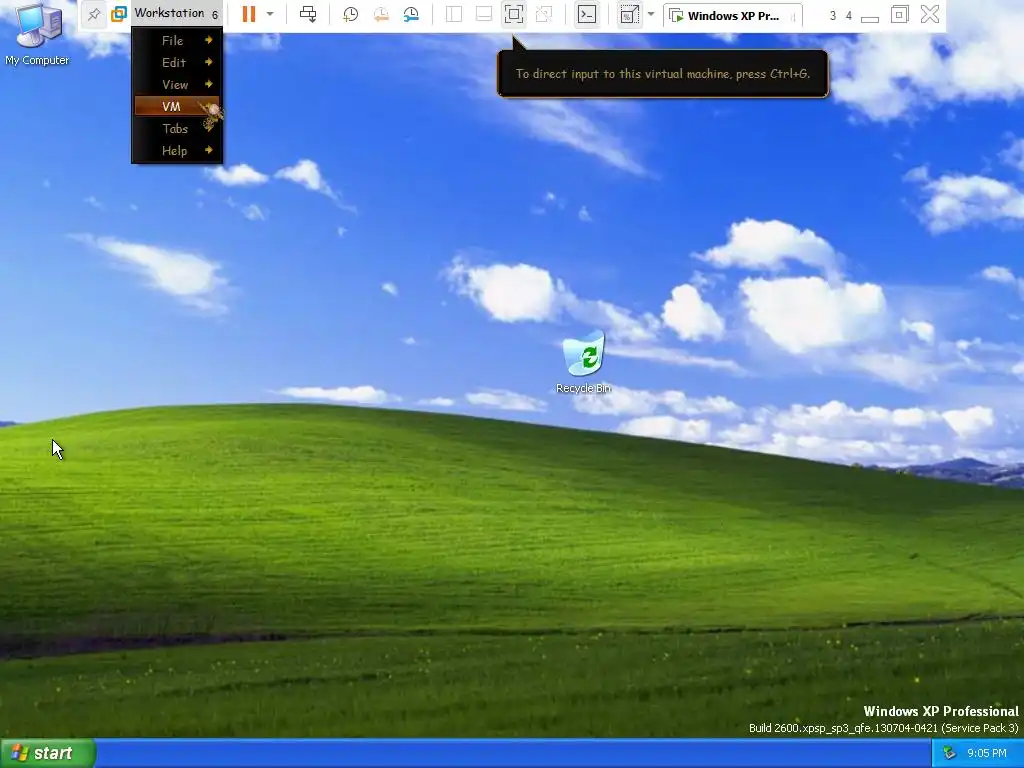Revert to previous snapshot icon

click(x=381, y=14)
